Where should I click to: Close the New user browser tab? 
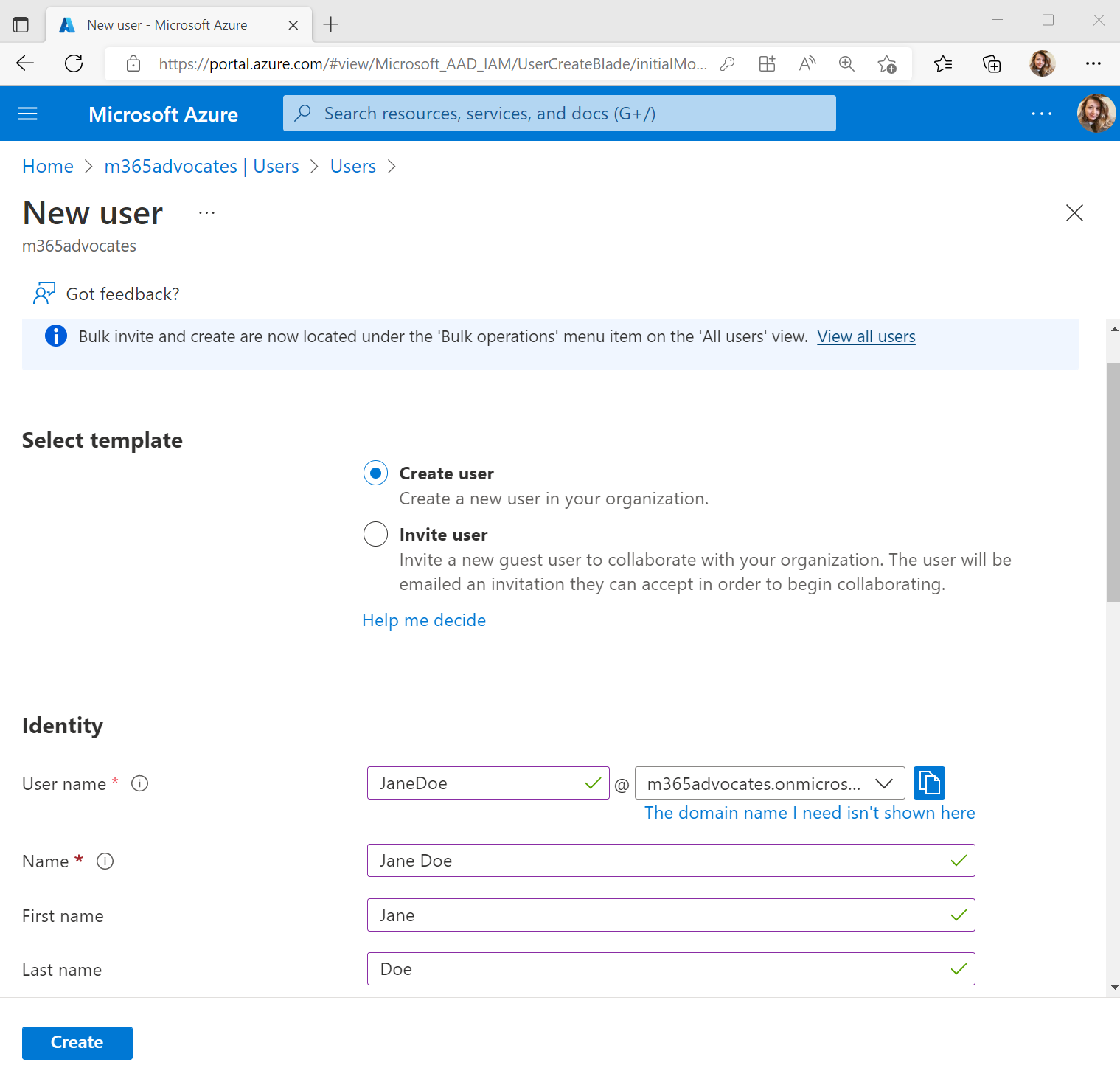click(293, 25)
